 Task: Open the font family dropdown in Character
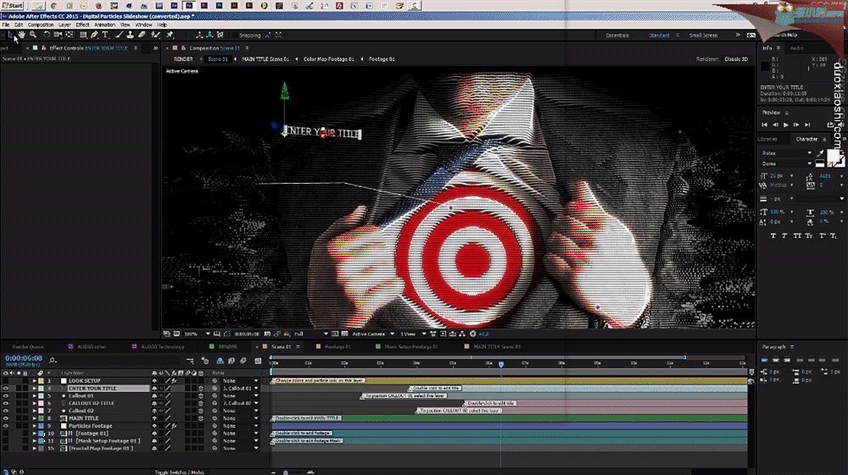787,153
